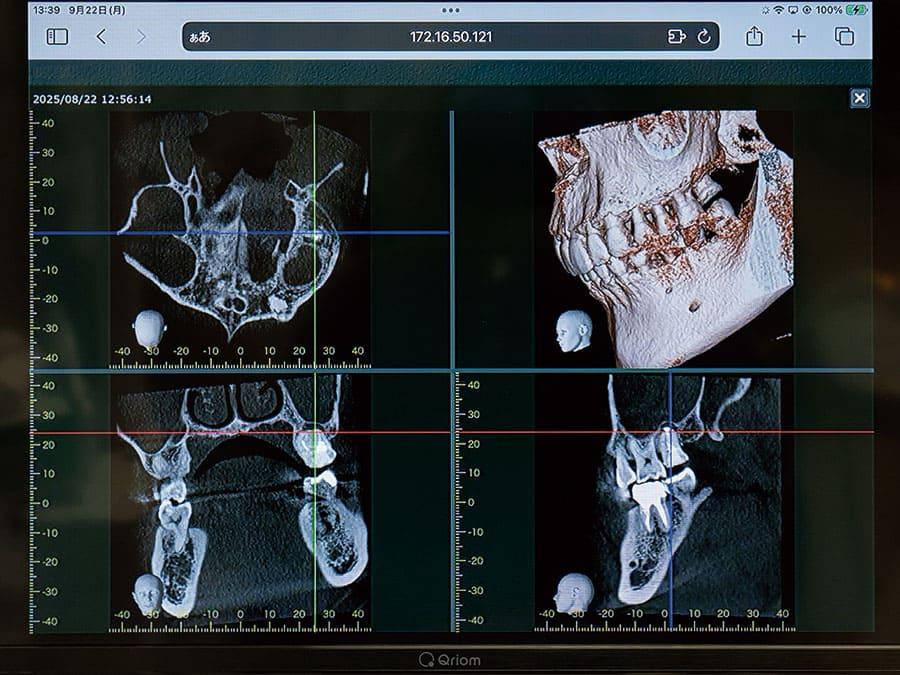Image resolution: width=900 pixels, height=675 pixels.
Task: Open the Share sheet
Action: click(x=754, y=37)
